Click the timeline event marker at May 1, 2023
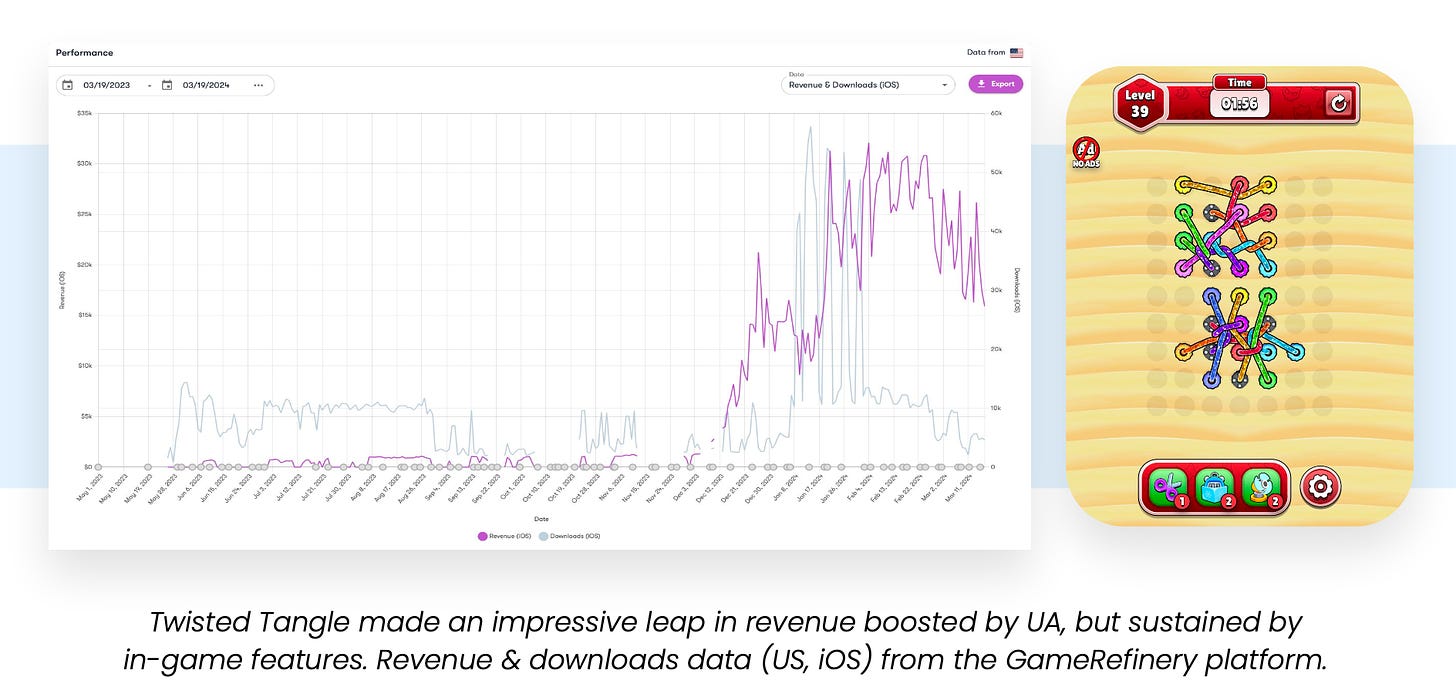This screenshot has width=1456, height=700. click(98, 466)
